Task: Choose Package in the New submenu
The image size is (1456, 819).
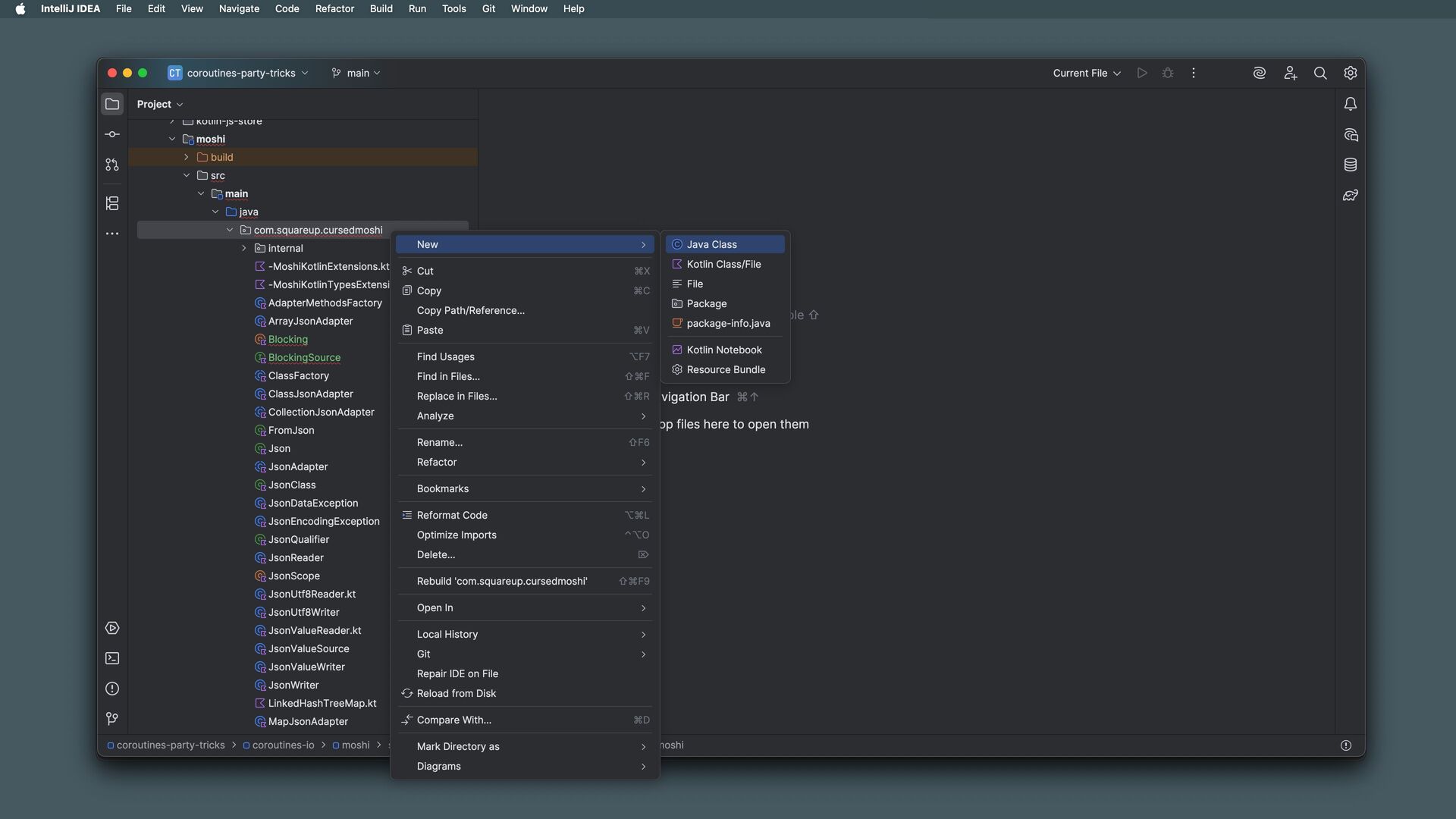Action: click(x=725, y=303)
